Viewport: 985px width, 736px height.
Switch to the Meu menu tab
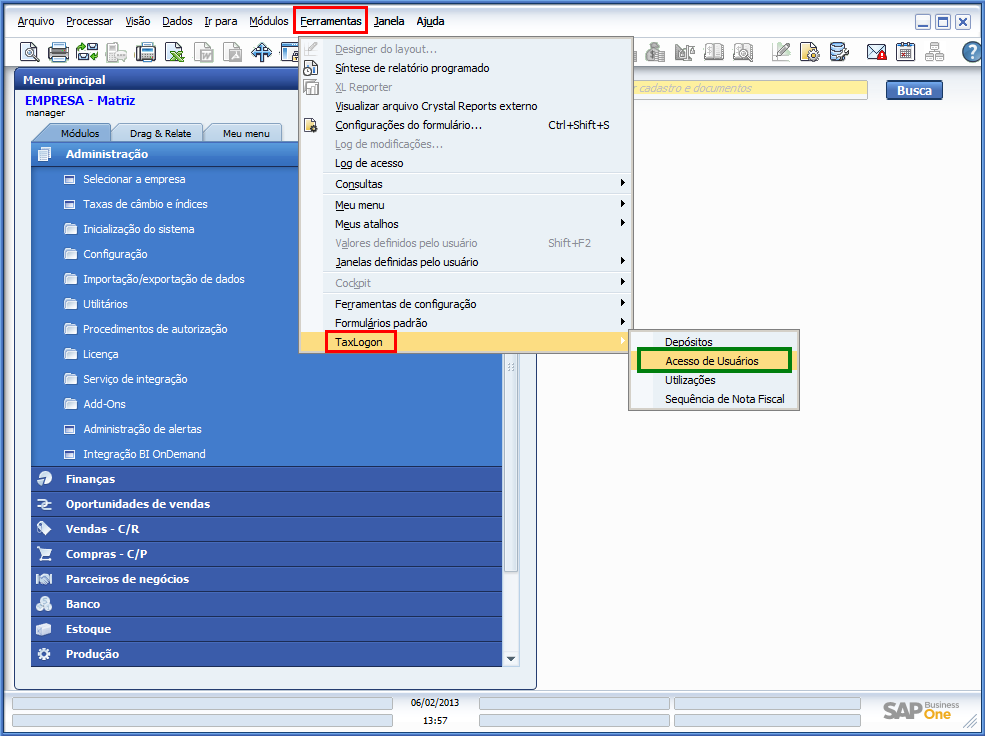point(246,133)
